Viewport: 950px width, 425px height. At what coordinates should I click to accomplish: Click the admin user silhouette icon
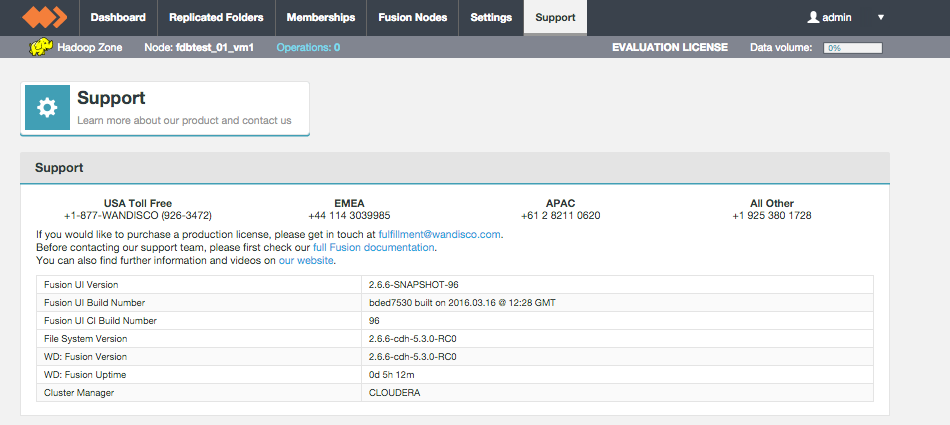pyautogui.click(x=813, y=18)
